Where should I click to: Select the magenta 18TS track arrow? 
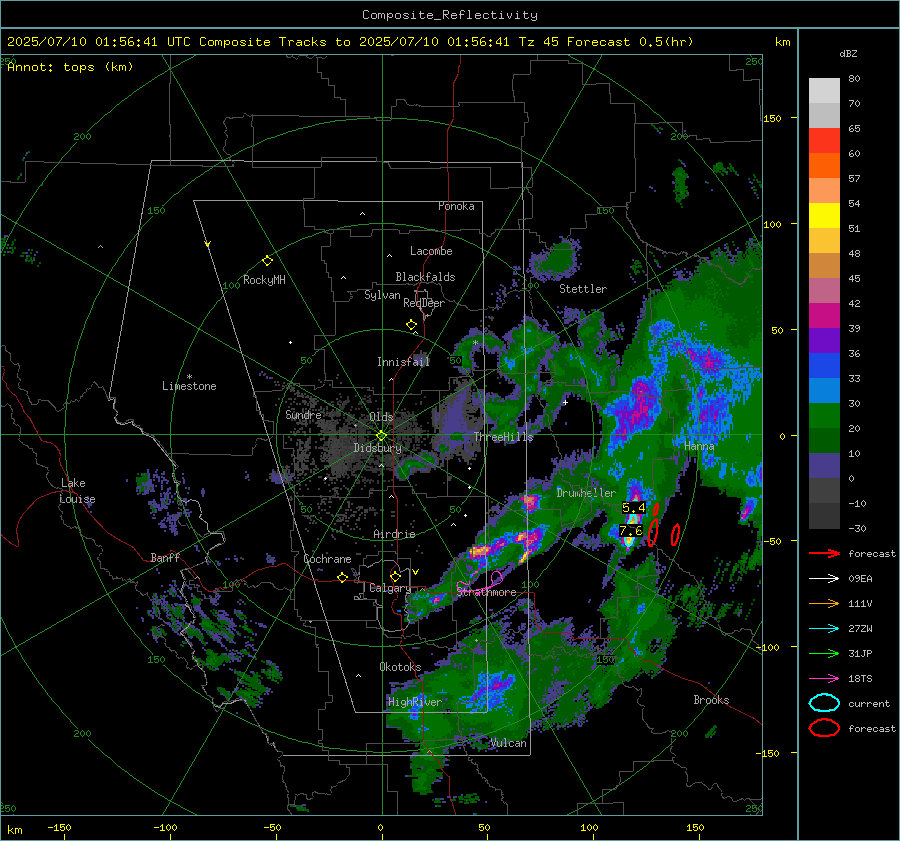tap(824, 679)
